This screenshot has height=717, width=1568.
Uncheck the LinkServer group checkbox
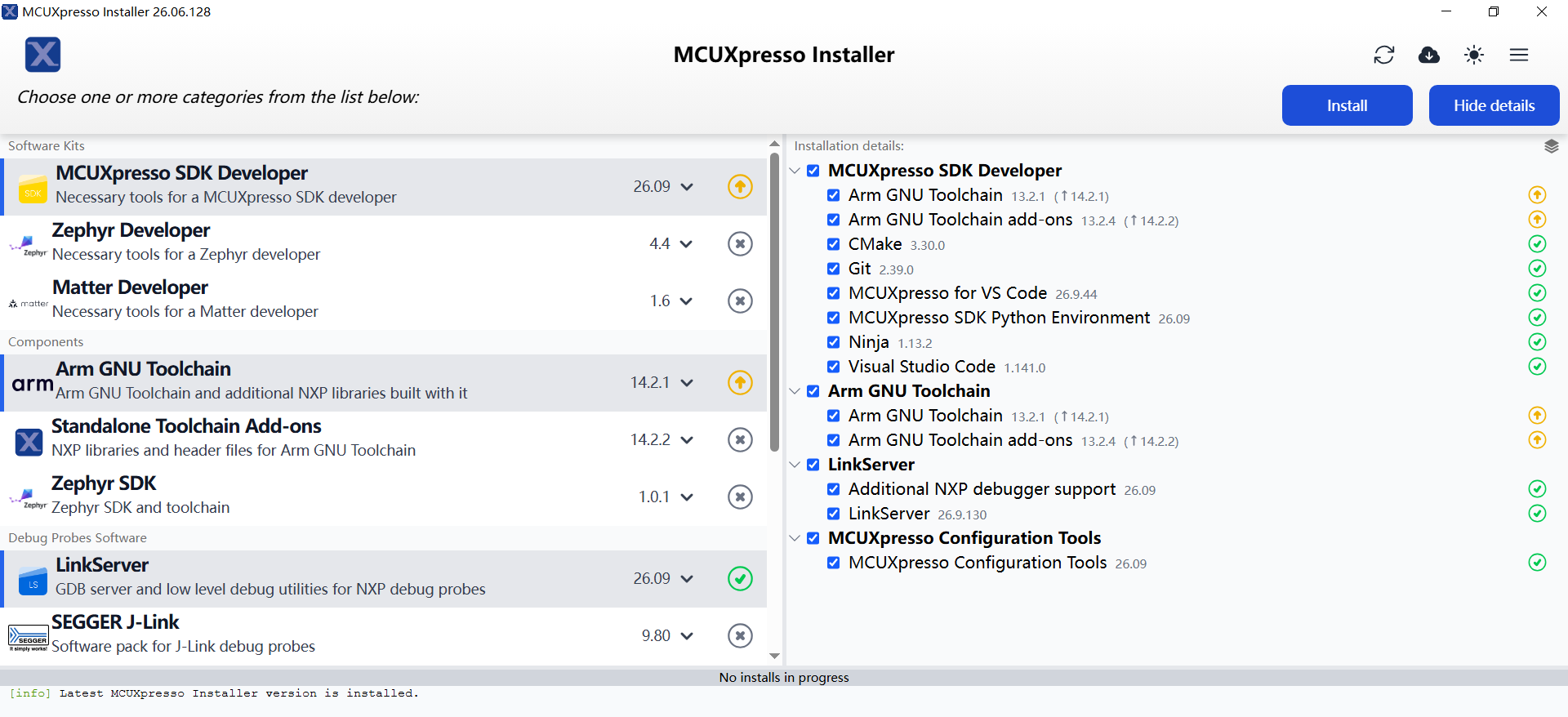(813, 465)
